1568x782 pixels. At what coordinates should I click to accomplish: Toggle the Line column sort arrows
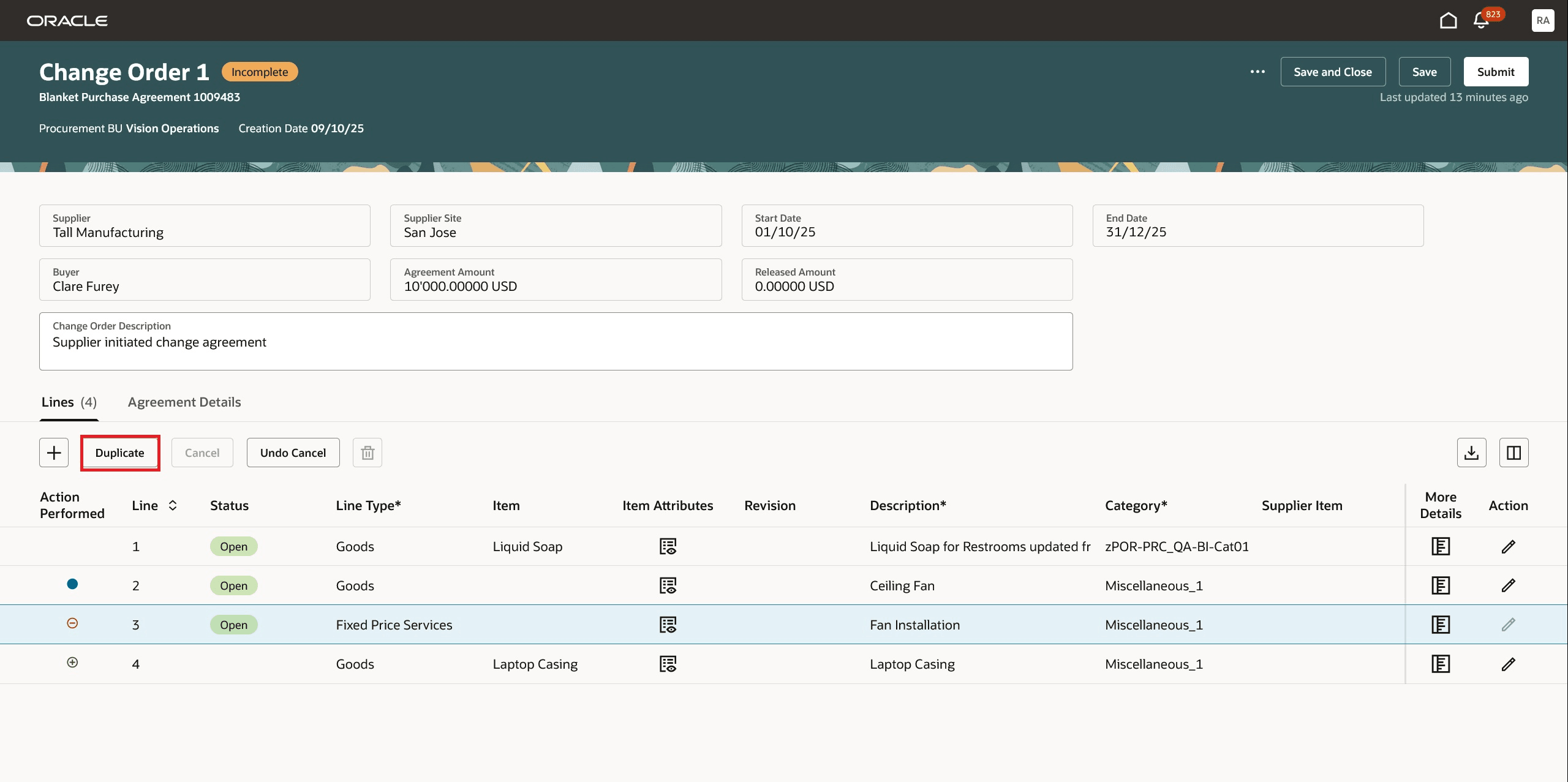pyautogui.click(x=172, y=505)
